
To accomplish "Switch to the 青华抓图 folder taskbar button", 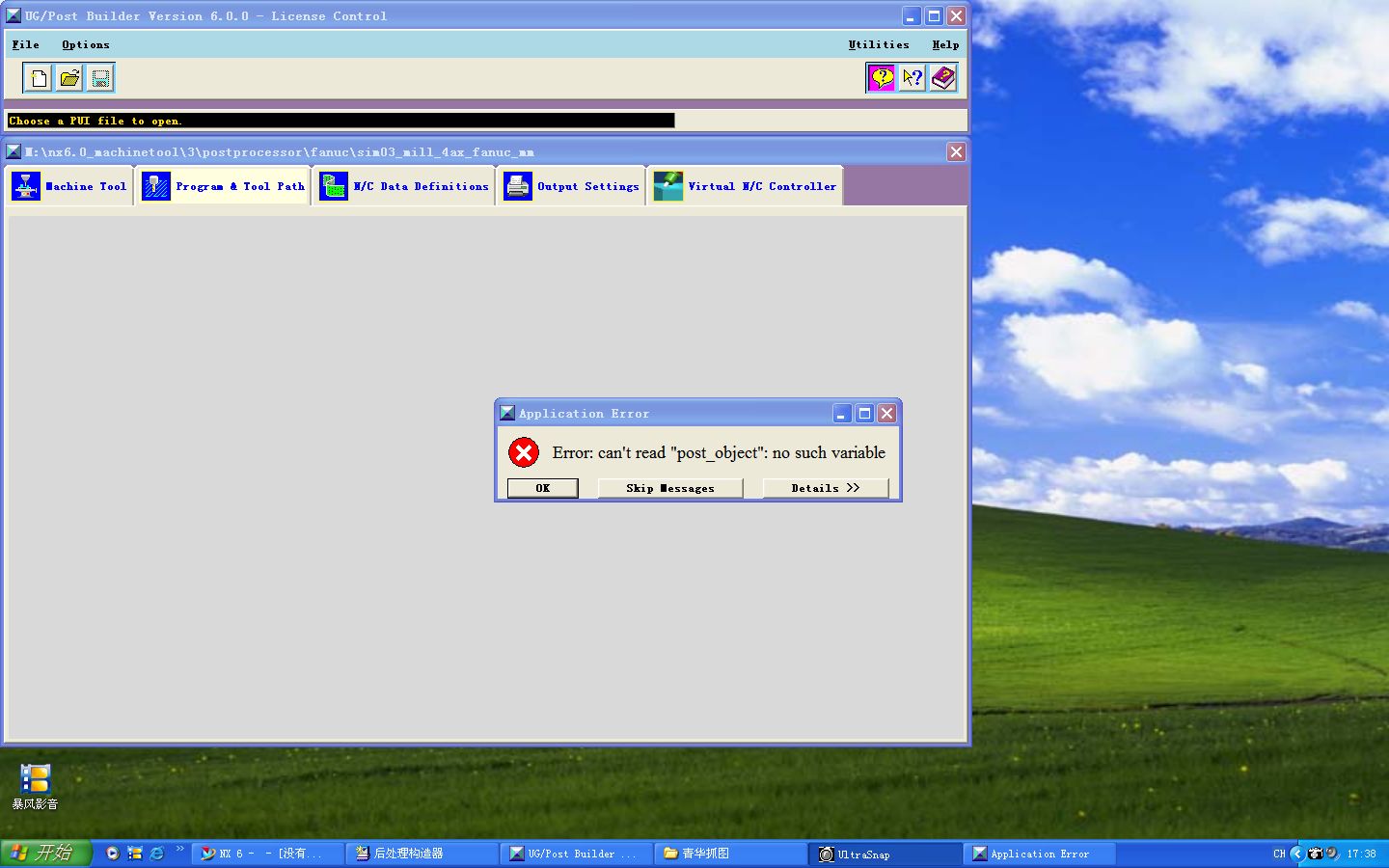I will pyautogui.click(x=731, y=854).
